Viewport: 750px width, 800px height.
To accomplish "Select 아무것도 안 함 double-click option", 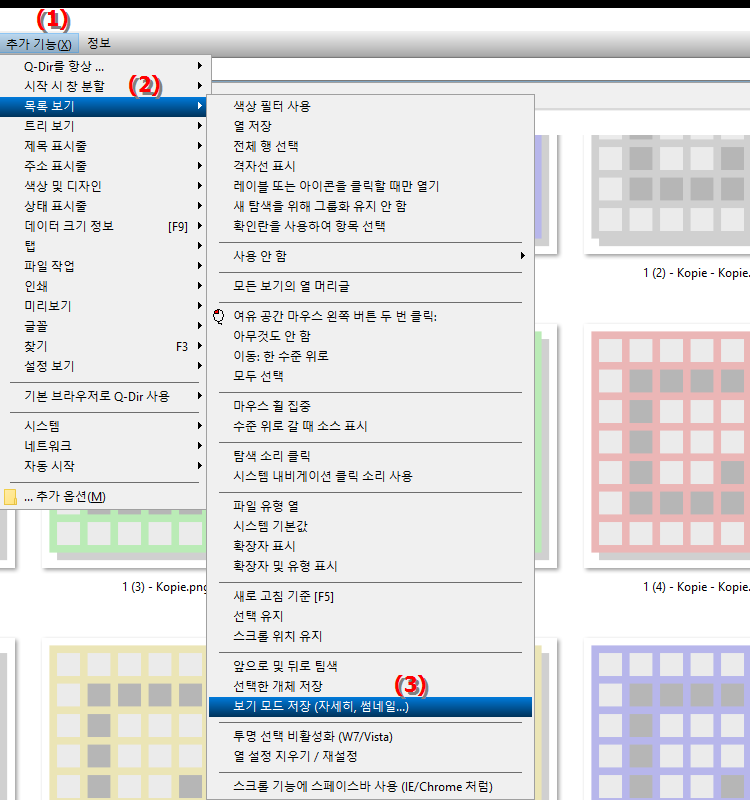I will click(x=370, y=336).
